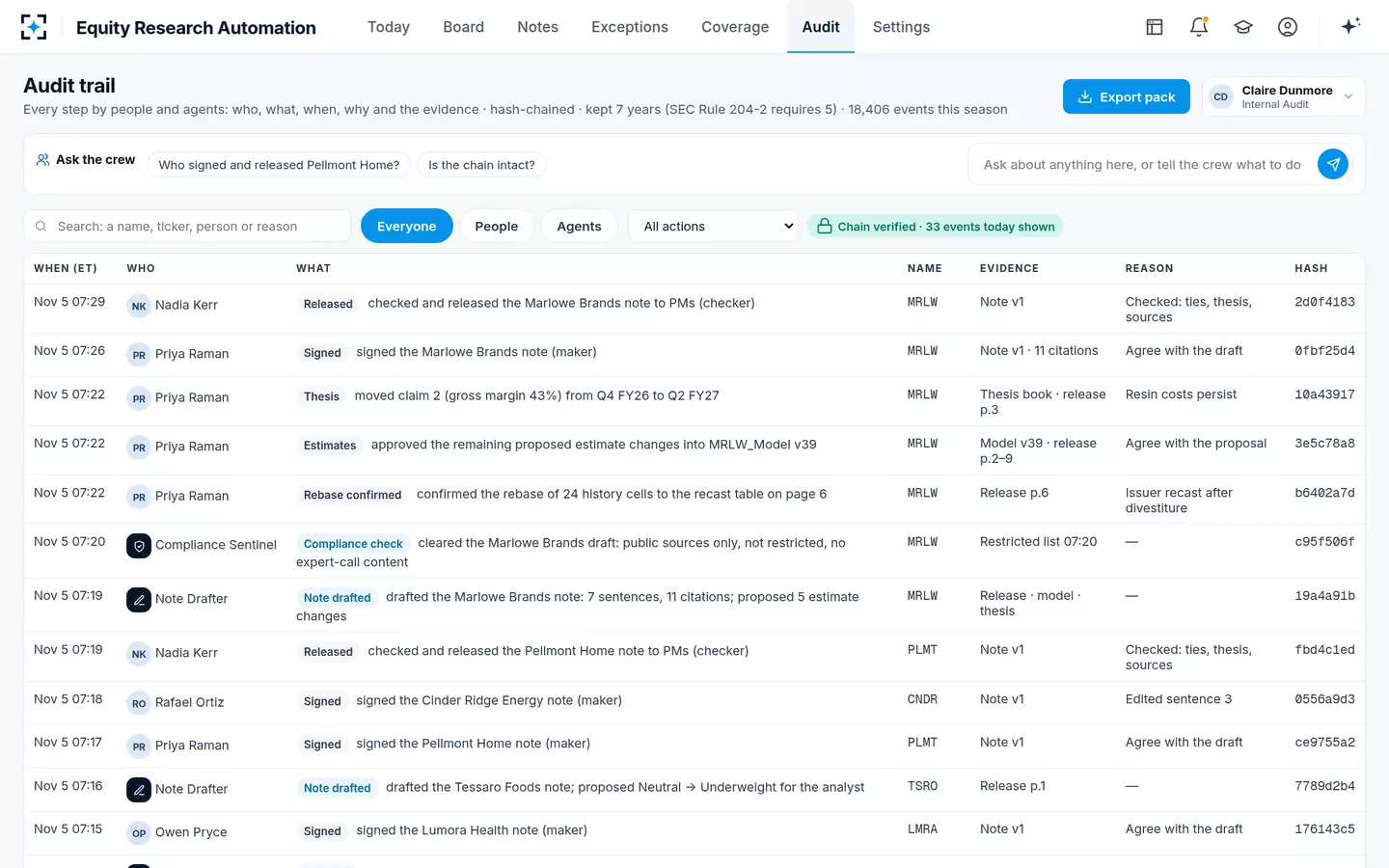Open notifications bell icon

point(1199,27)
